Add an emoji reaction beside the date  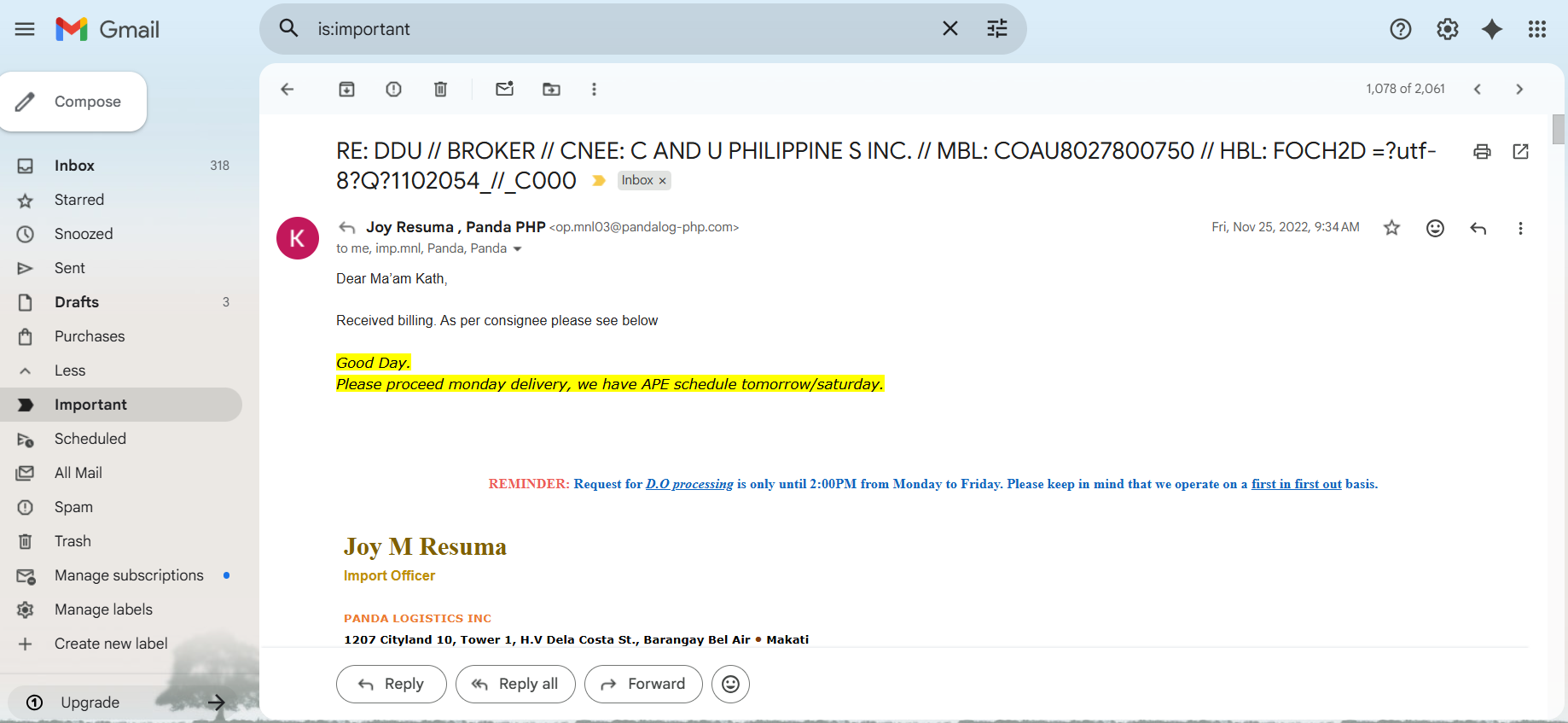[x=1435, y=228]
